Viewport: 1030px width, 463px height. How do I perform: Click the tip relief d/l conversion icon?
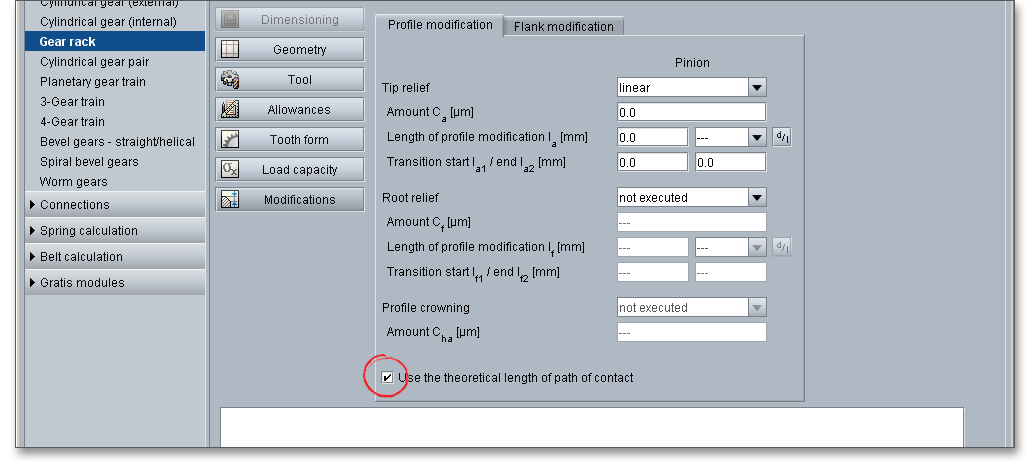pyautogui.click(x=782, y=137)
